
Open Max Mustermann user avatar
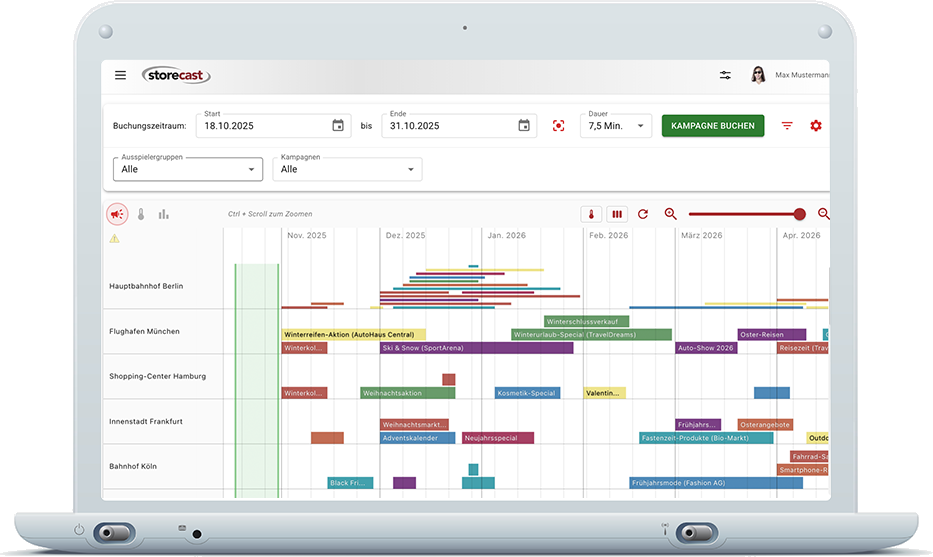(758, 75)
